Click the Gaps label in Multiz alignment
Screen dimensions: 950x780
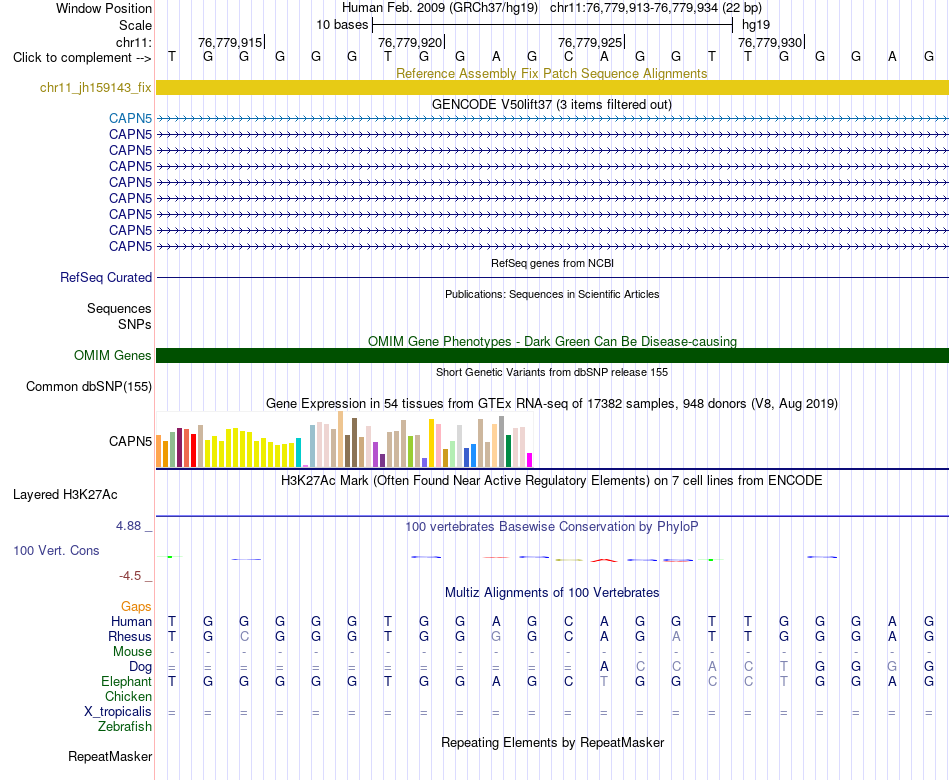(136, 607)
